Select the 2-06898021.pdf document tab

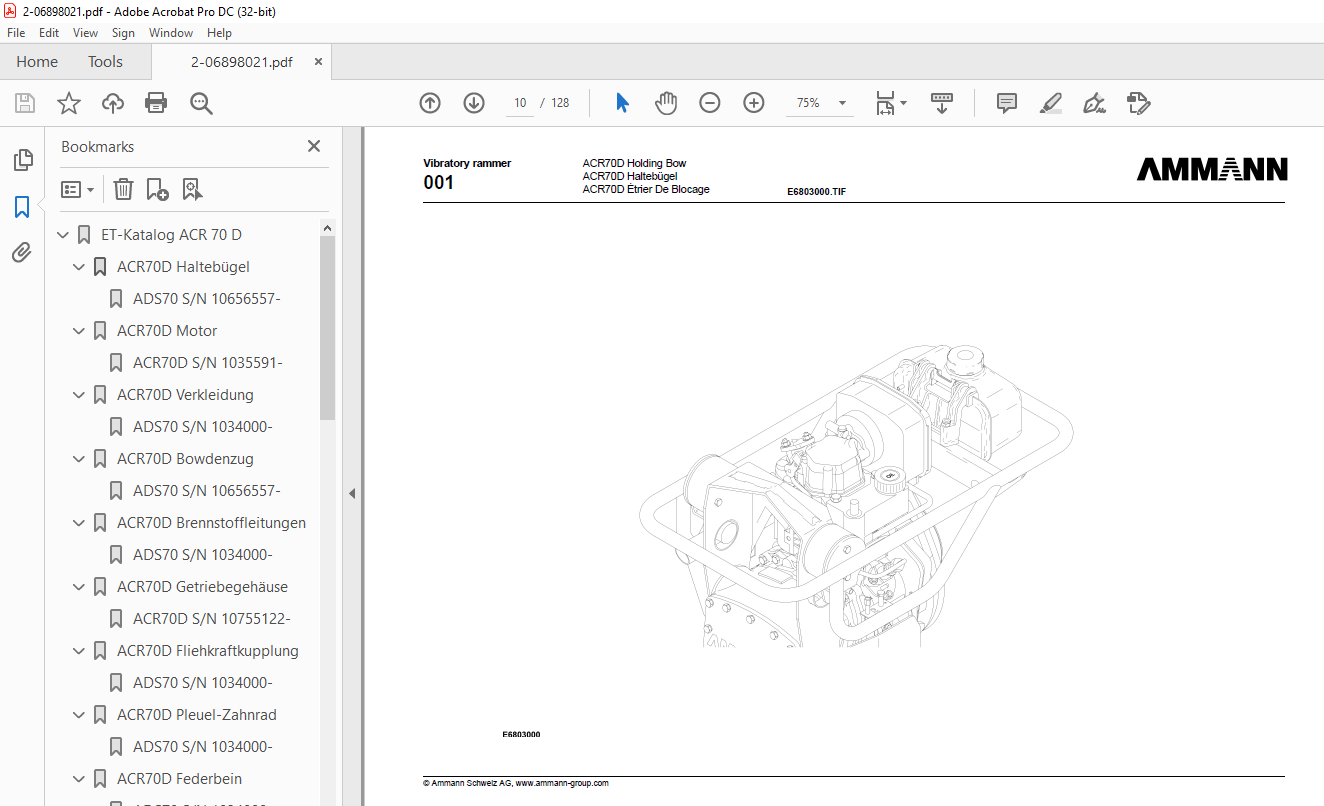tap(242, 62)
